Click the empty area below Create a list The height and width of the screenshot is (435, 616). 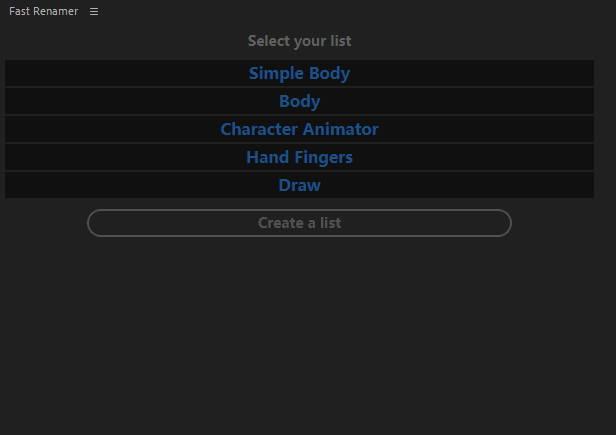[299, 330]
